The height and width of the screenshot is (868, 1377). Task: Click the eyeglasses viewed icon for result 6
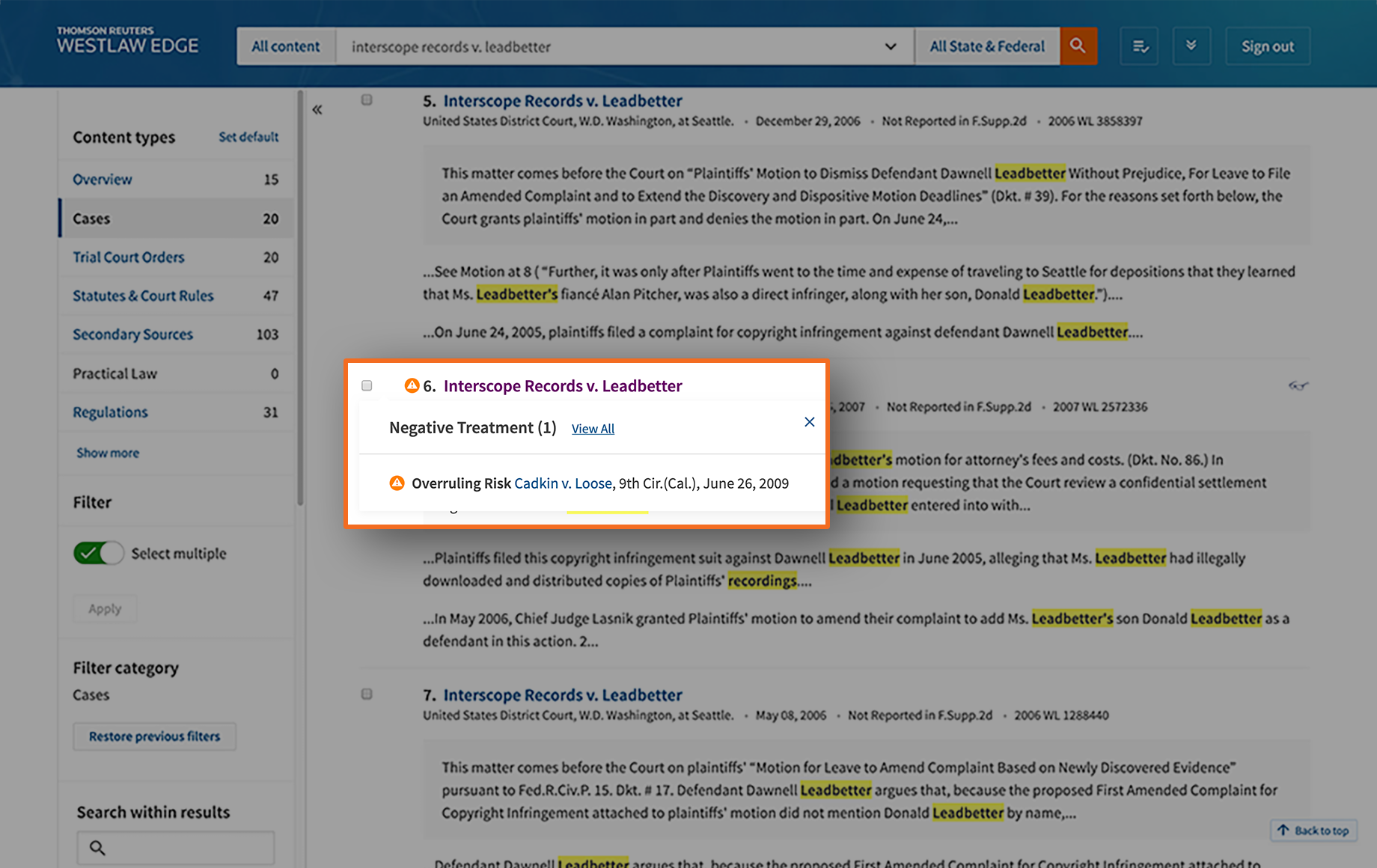tap(1298, 386)
